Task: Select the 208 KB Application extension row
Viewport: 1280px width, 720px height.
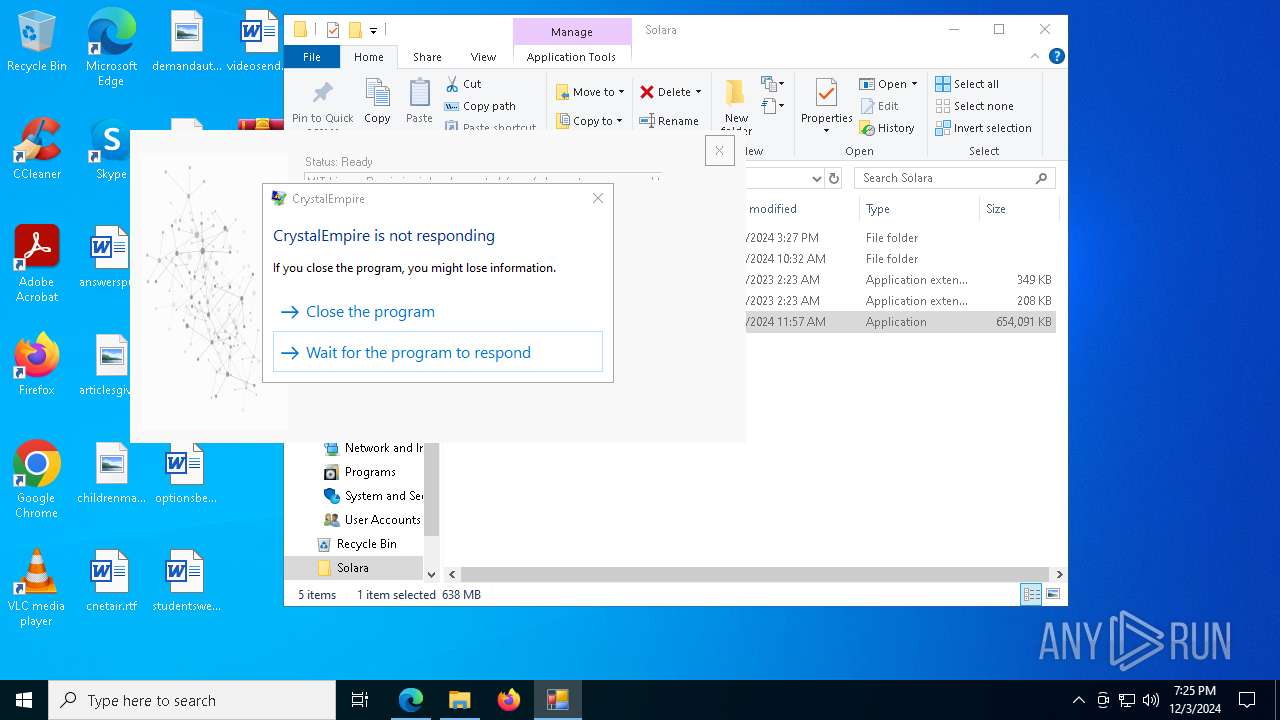Action: tap(900, 301)
